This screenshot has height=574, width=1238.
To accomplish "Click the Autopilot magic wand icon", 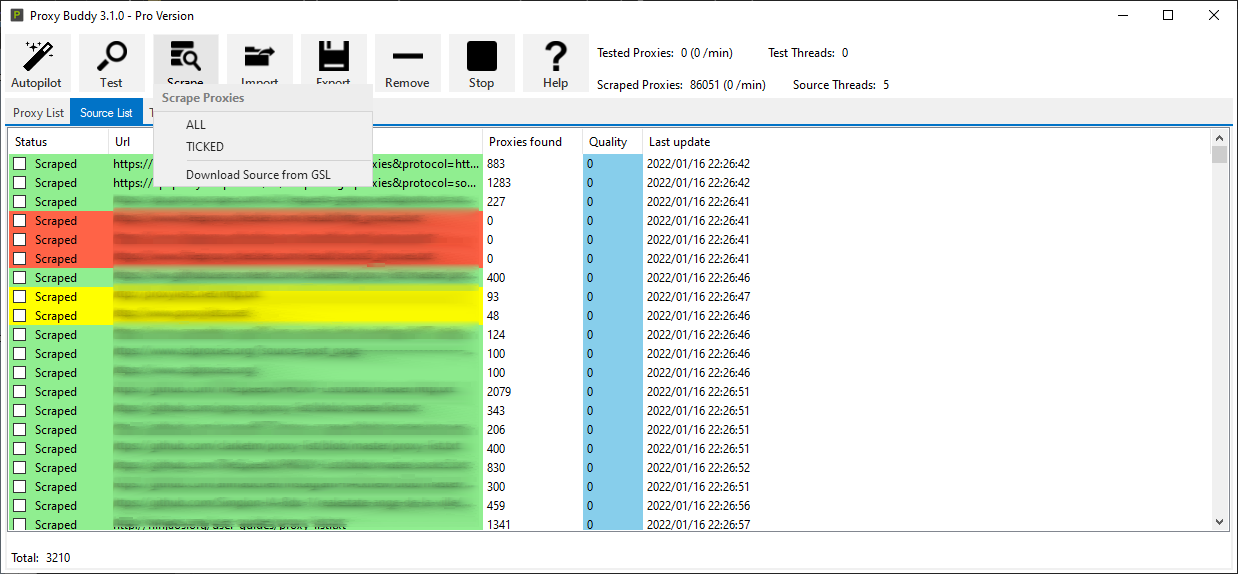I will pyautogui.click(x=38, y=56).
